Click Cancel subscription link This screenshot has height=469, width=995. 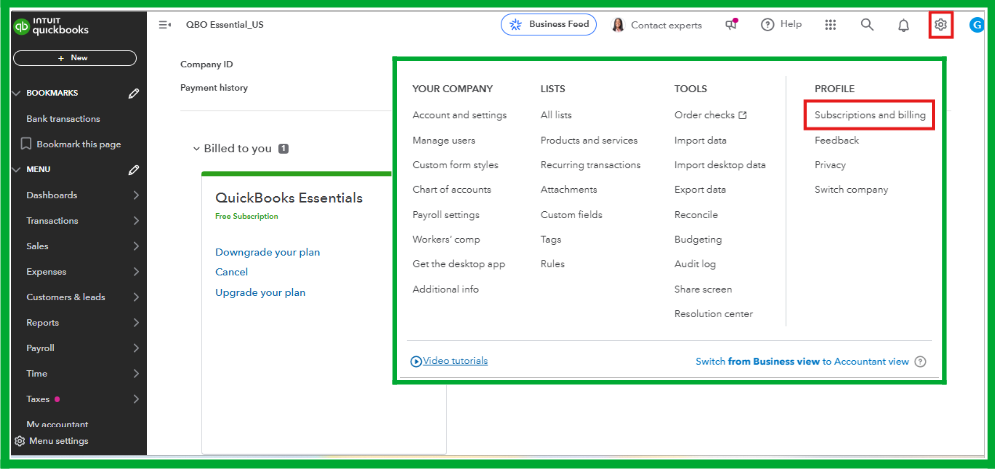click(x=232, y=272)
